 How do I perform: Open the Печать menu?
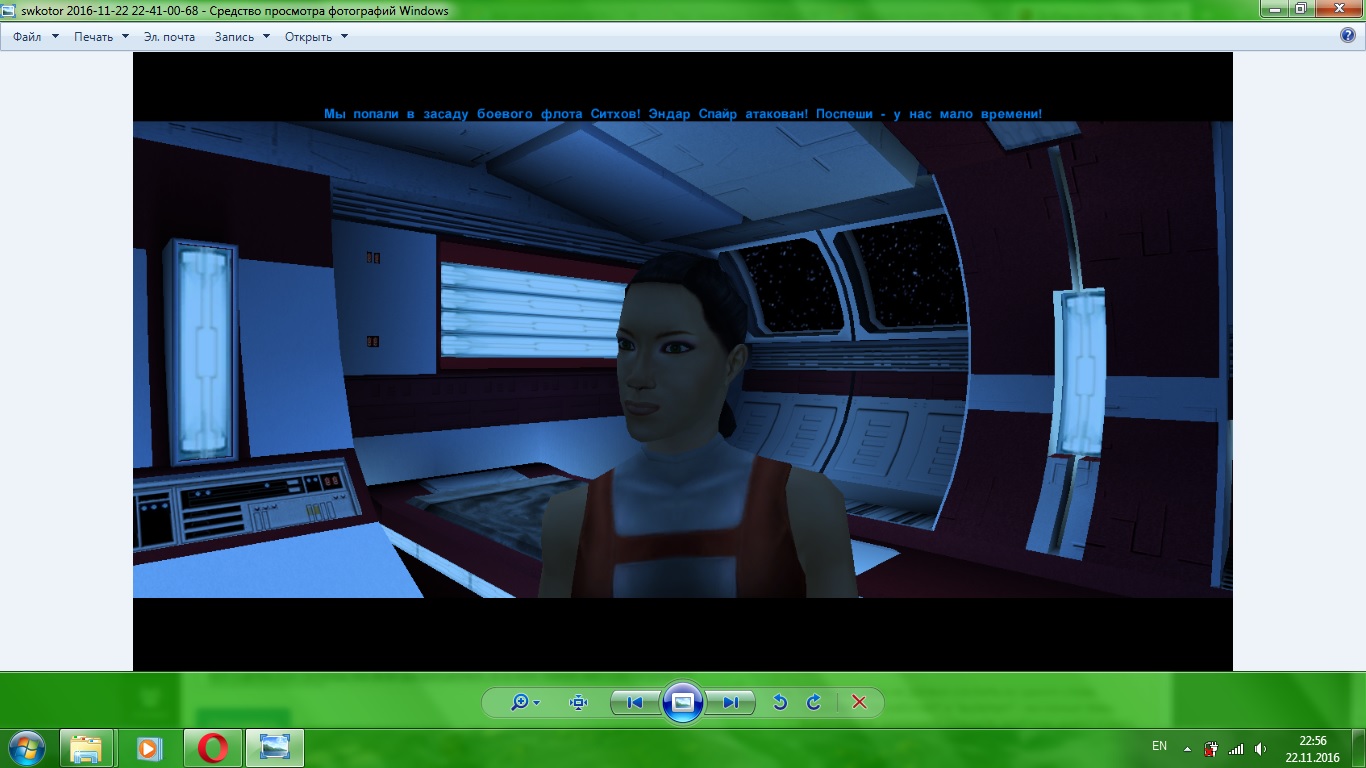coord(101,36)
